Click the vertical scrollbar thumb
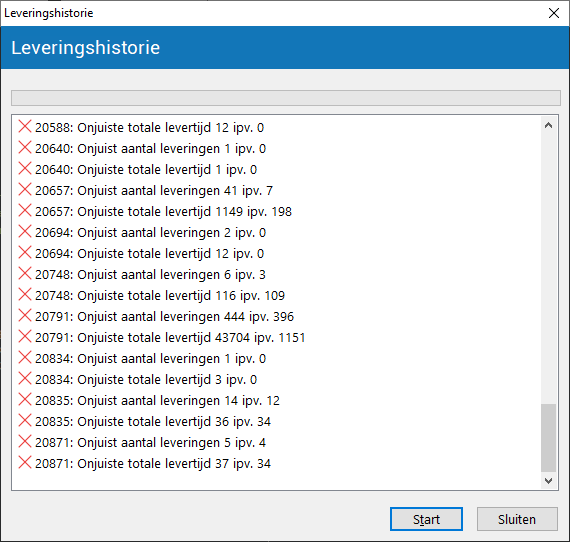Image resolution: width=570 pixels, height=542 pixels. pos(548,437)
